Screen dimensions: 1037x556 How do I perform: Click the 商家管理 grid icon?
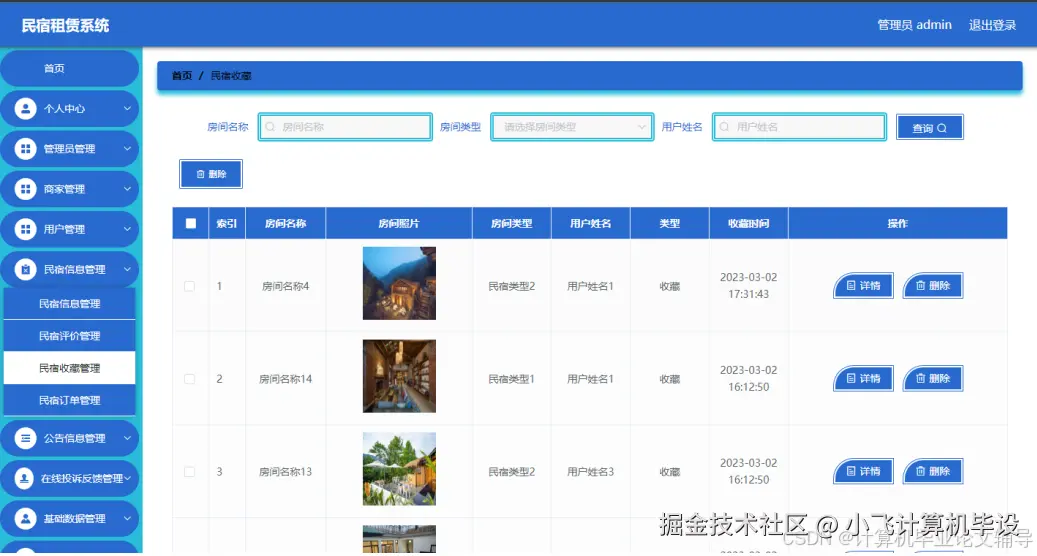point(25,189)
